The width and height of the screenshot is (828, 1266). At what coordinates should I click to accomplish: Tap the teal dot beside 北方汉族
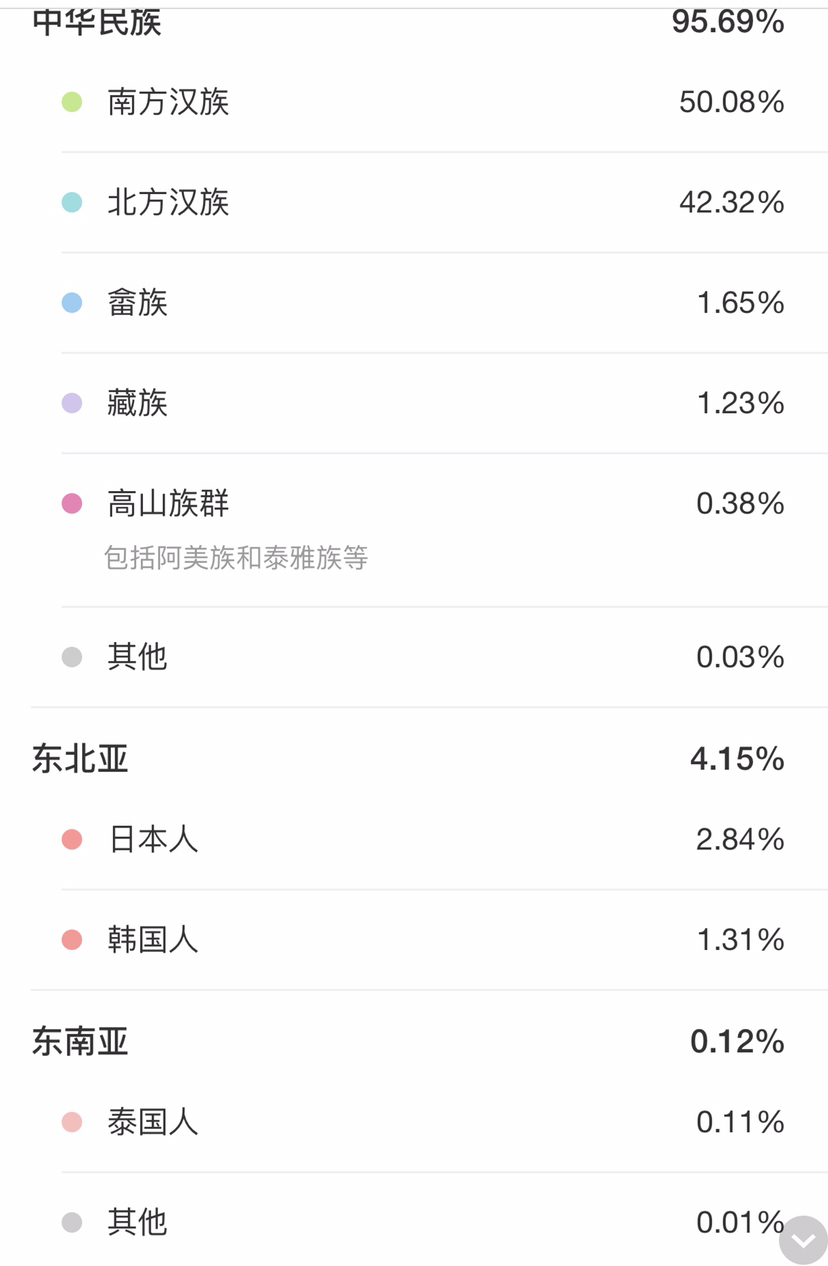[x=72, y=202]
